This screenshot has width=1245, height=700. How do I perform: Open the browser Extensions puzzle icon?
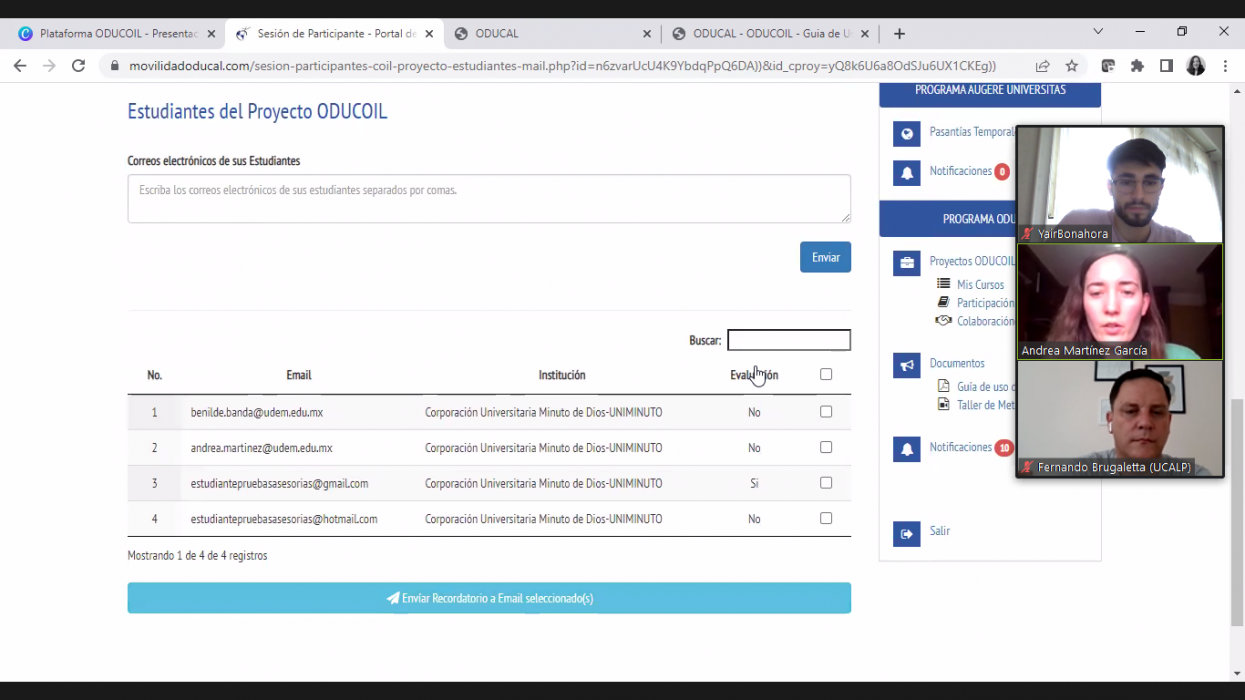coord(1137,66)
